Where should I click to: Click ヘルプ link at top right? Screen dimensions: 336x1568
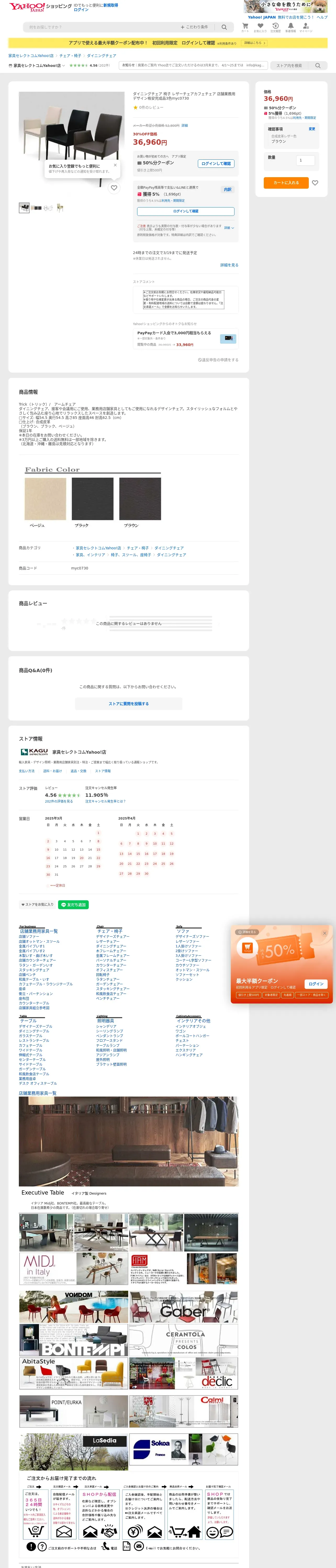click(x=322, y=17)
